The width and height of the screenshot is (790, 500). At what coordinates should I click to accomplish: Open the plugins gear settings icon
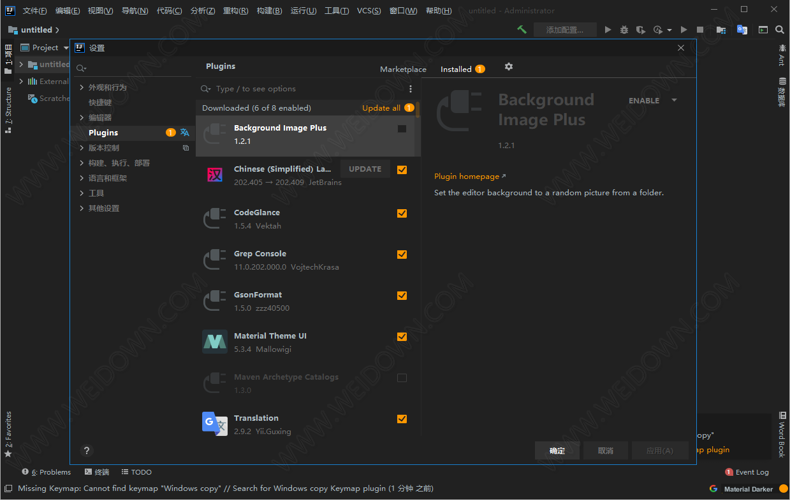(508, 67)
